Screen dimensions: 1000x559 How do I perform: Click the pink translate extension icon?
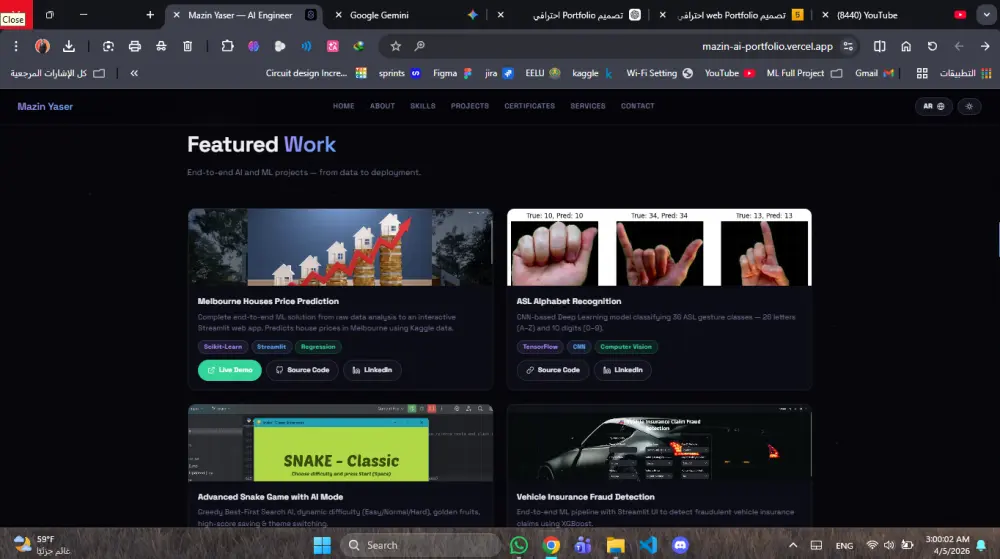[x=333, y=46]
